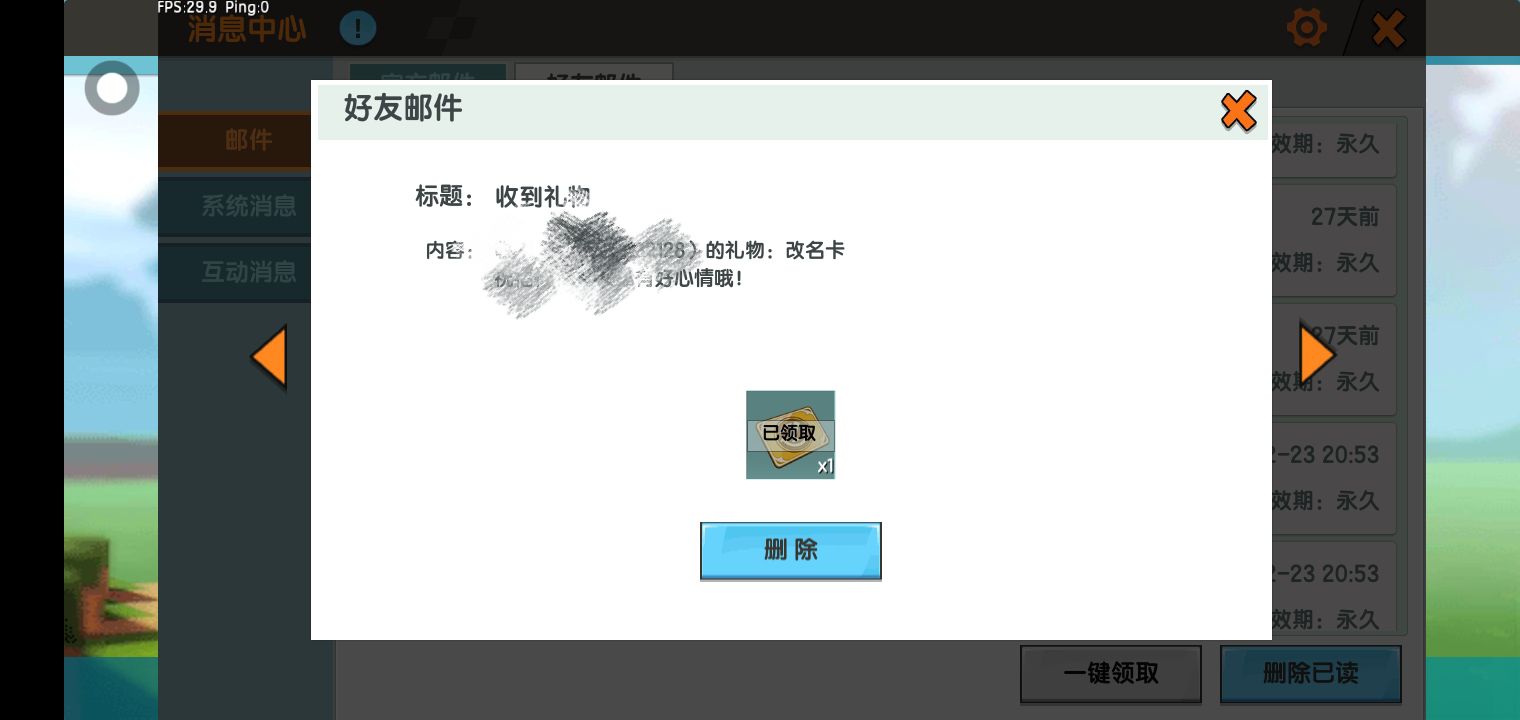This screenshot has height=720, width=1520.
Task: Click the blue exclamation info icon
Action: pos(357,28)
